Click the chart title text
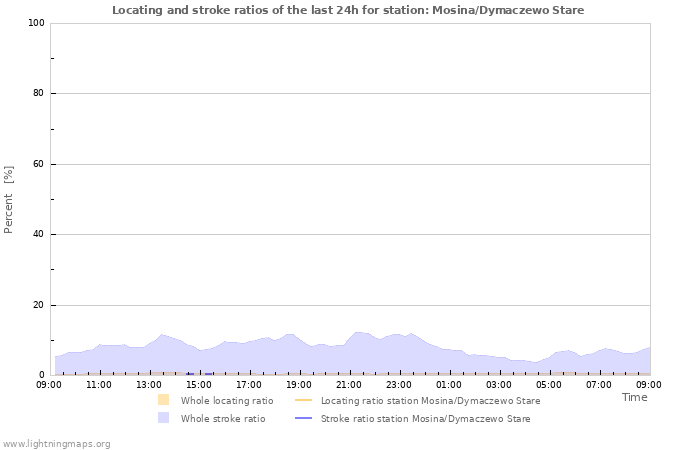This screenshot has height=450, width=700. (348, 10)
